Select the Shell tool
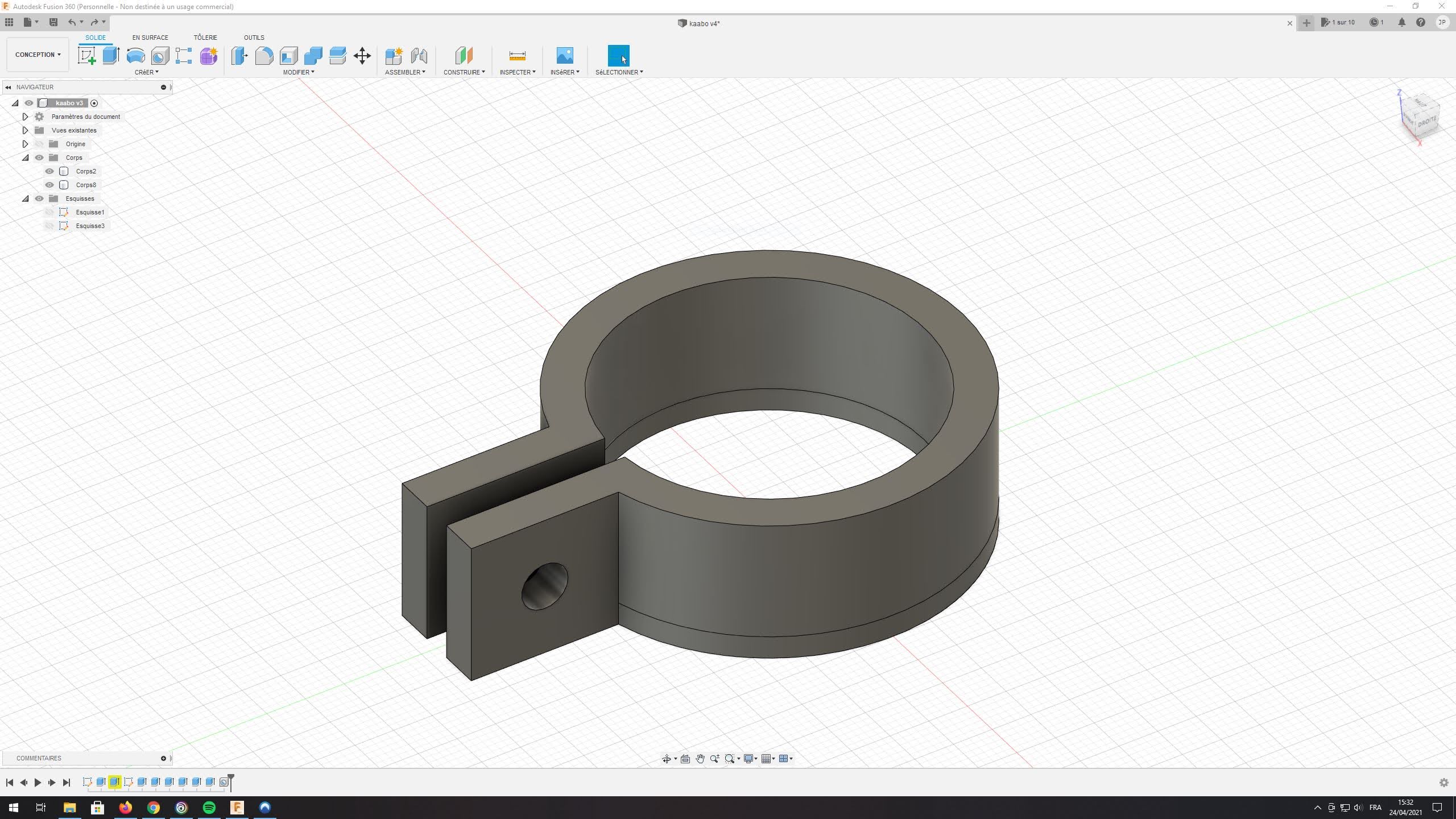Viewport: 1456px width, 819px height. 288,56
